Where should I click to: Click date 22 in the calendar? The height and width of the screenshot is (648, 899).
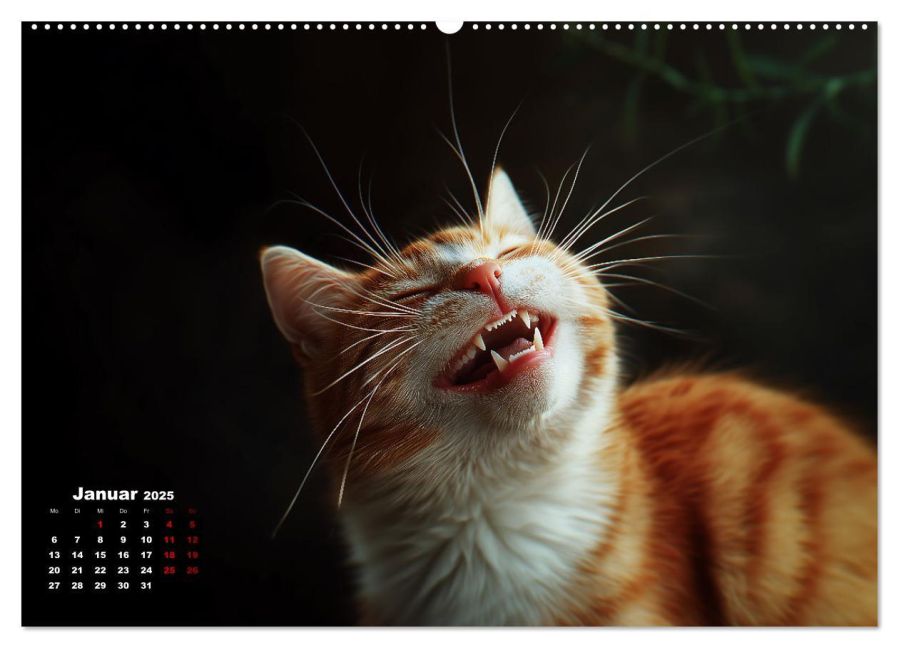point(100,570)
